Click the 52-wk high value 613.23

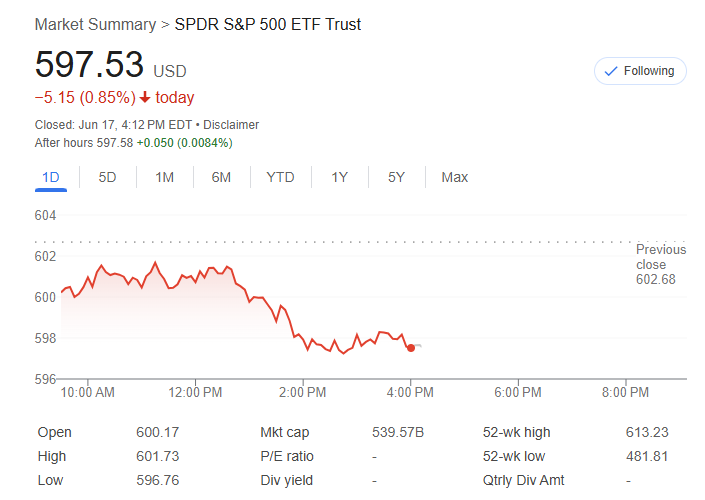pyautogui.click(x=647, y=432)
